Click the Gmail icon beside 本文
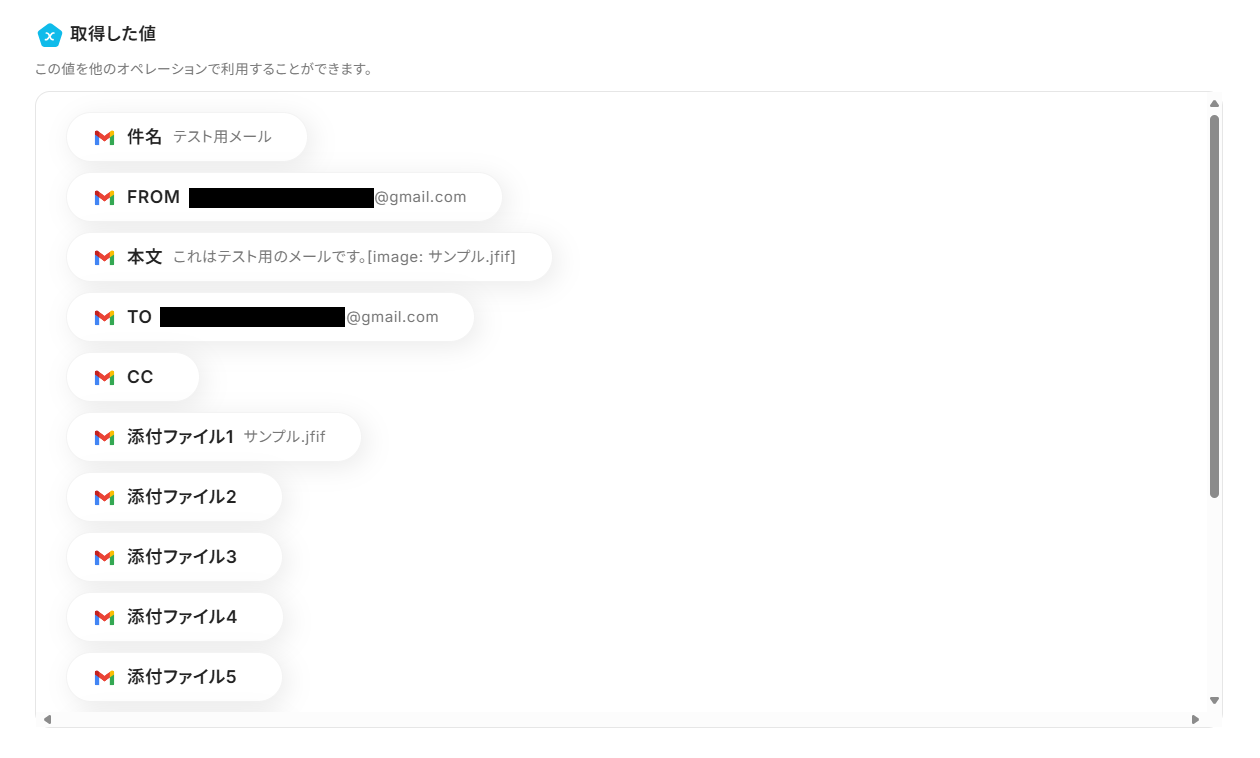Viewport: 1260px width, 758px height. click(104, 258)
